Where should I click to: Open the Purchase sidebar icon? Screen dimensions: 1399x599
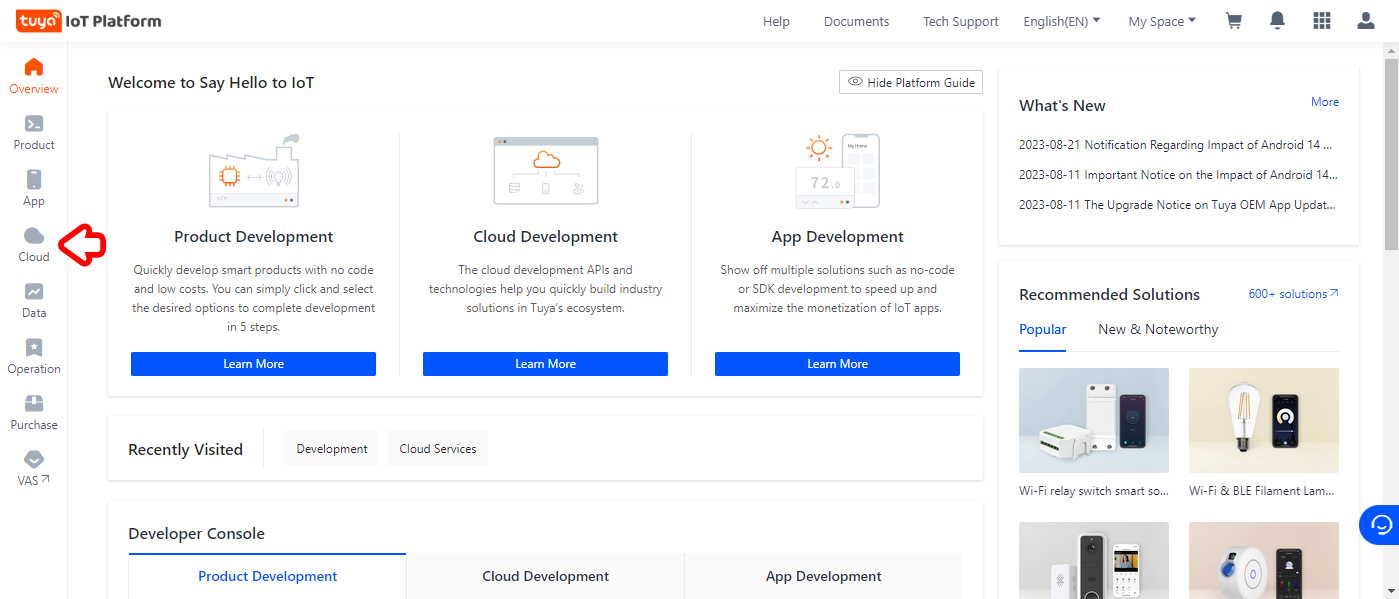pyautogui.click(x=34, y=404)
